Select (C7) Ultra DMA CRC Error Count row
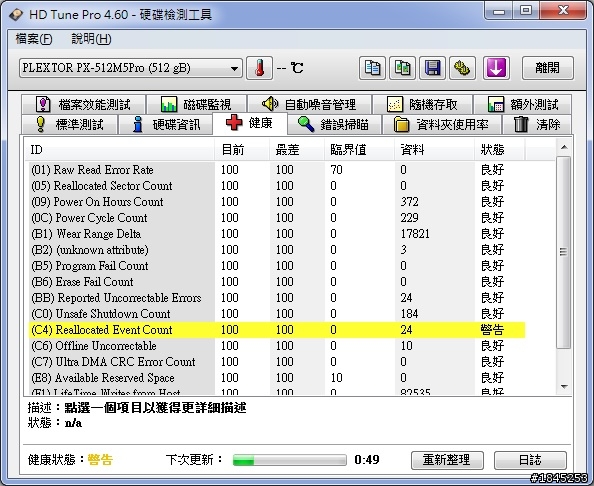This screenshot has height=486, width=594. pos(277,362)
